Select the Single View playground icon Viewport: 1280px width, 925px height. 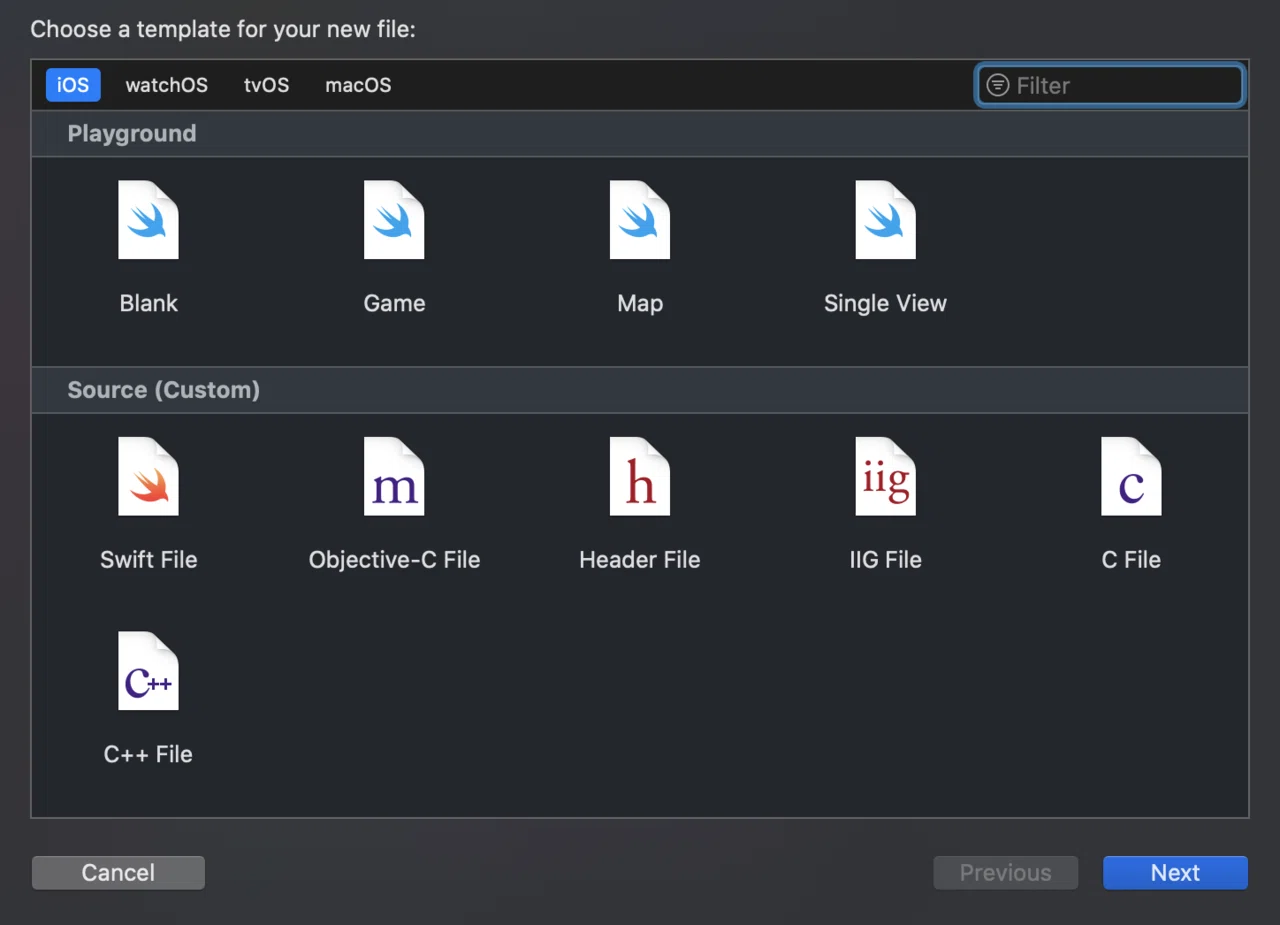coord(885,220)
